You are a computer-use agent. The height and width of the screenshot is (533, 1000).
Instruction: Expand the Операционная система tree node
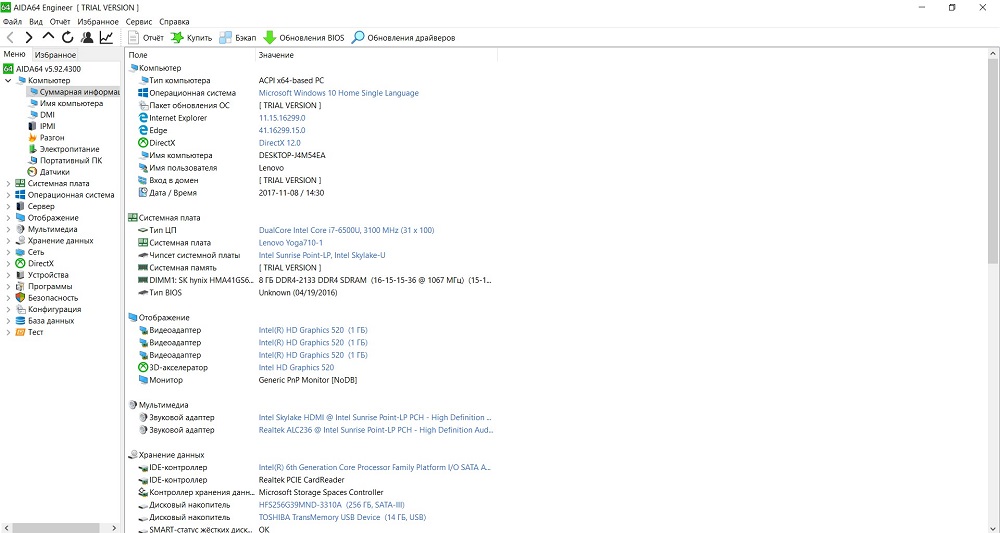click(8, 195)
